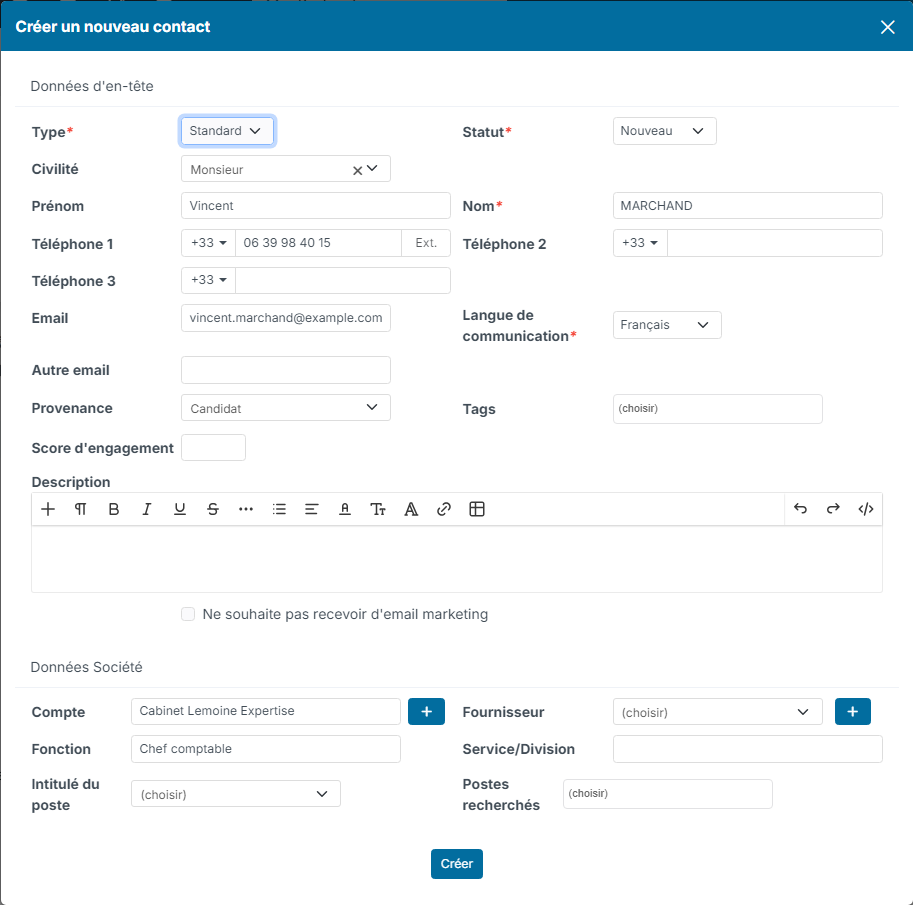Expand the Provenance dropdown showing Candidat
Image resolution: width=913 pixels, height=905 pixels.
coord(286,408)
